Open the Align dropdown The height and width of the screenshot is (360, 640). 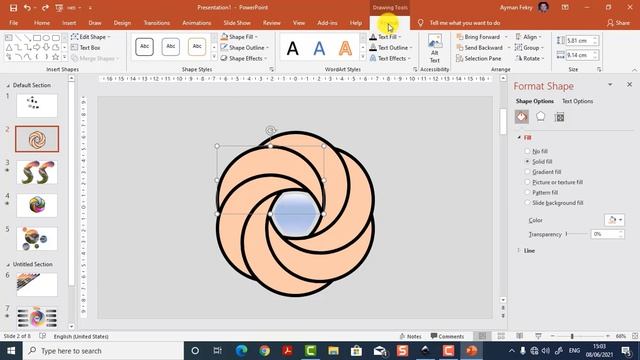click(529, 37)
